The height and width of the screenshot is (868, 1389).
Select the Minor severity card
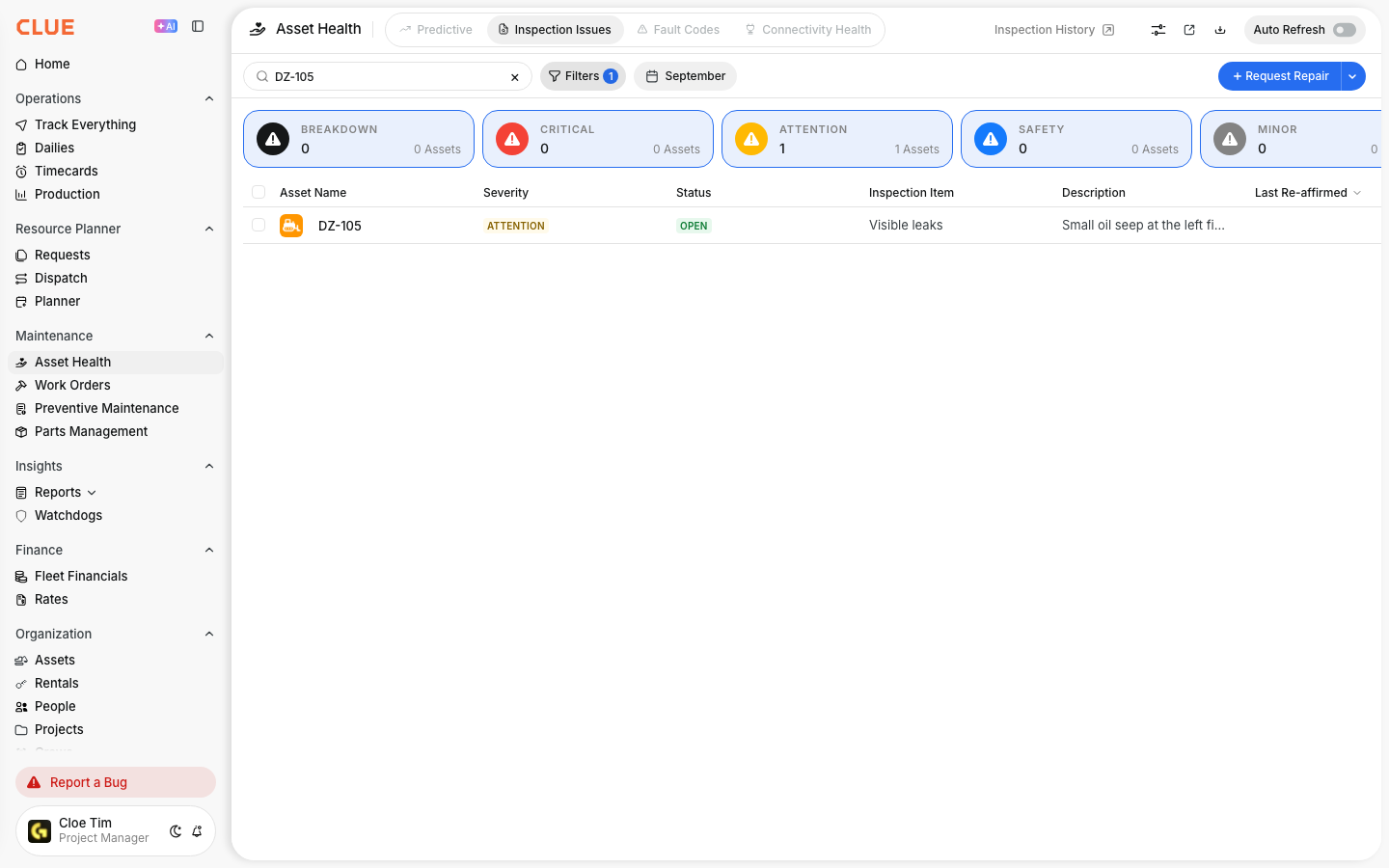1291,139
